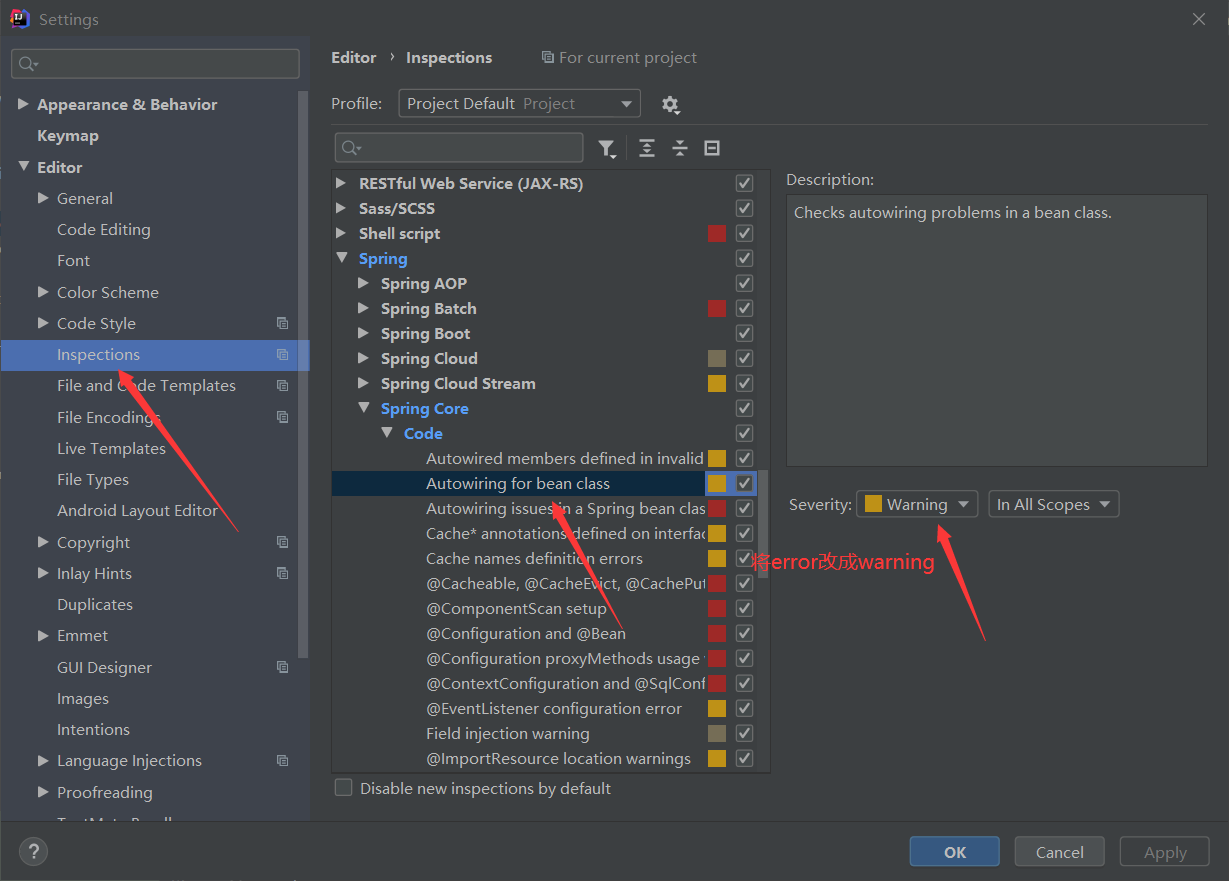This screenshot has width=1229, height=881.
Task: Click the project-level copy icon beside Code Style
Action: point(282,323)
